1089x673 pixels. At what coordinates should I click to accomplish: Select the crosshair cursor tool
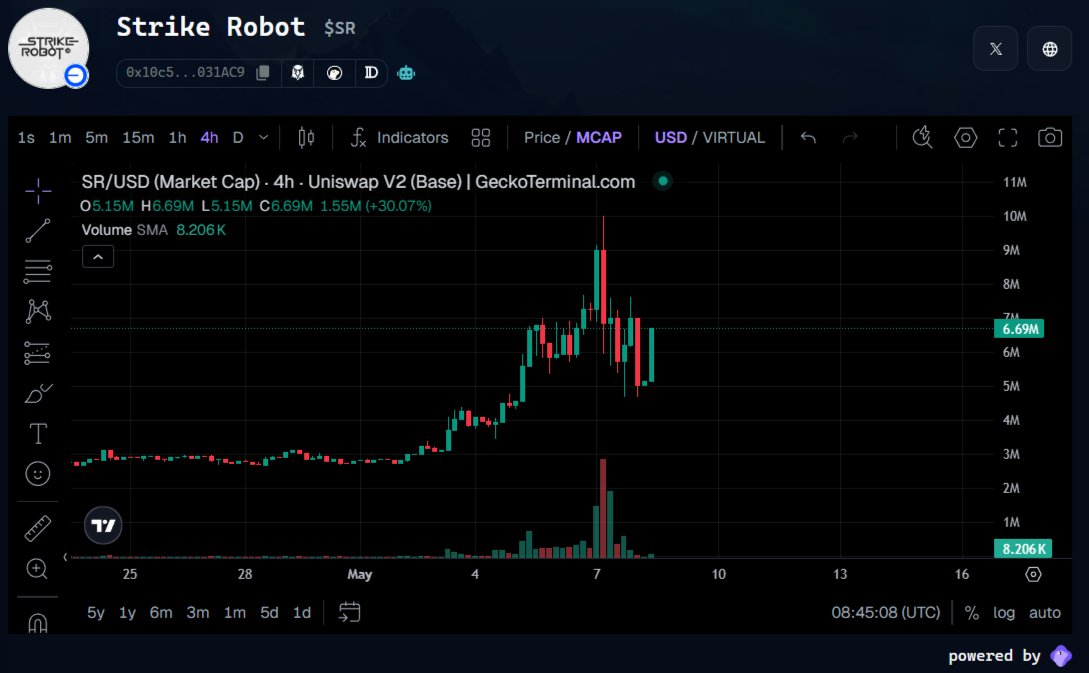coord(38,191)
